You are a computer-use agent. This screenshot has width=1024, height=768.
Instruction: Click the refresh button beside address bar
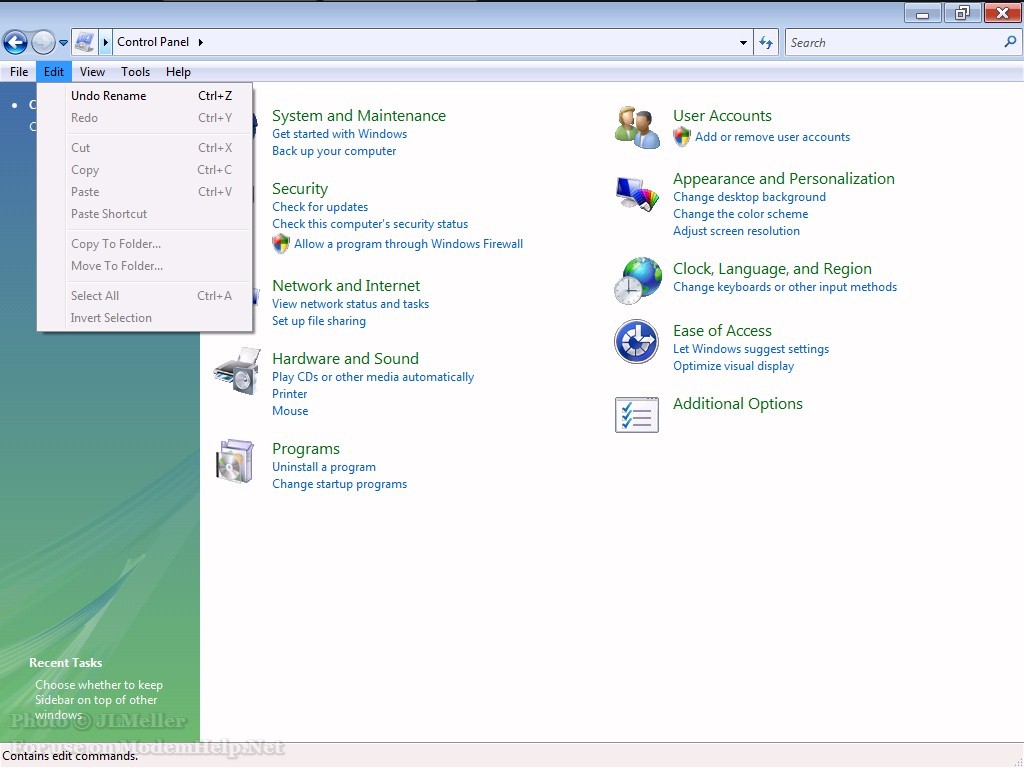click(x=766, y=42)
